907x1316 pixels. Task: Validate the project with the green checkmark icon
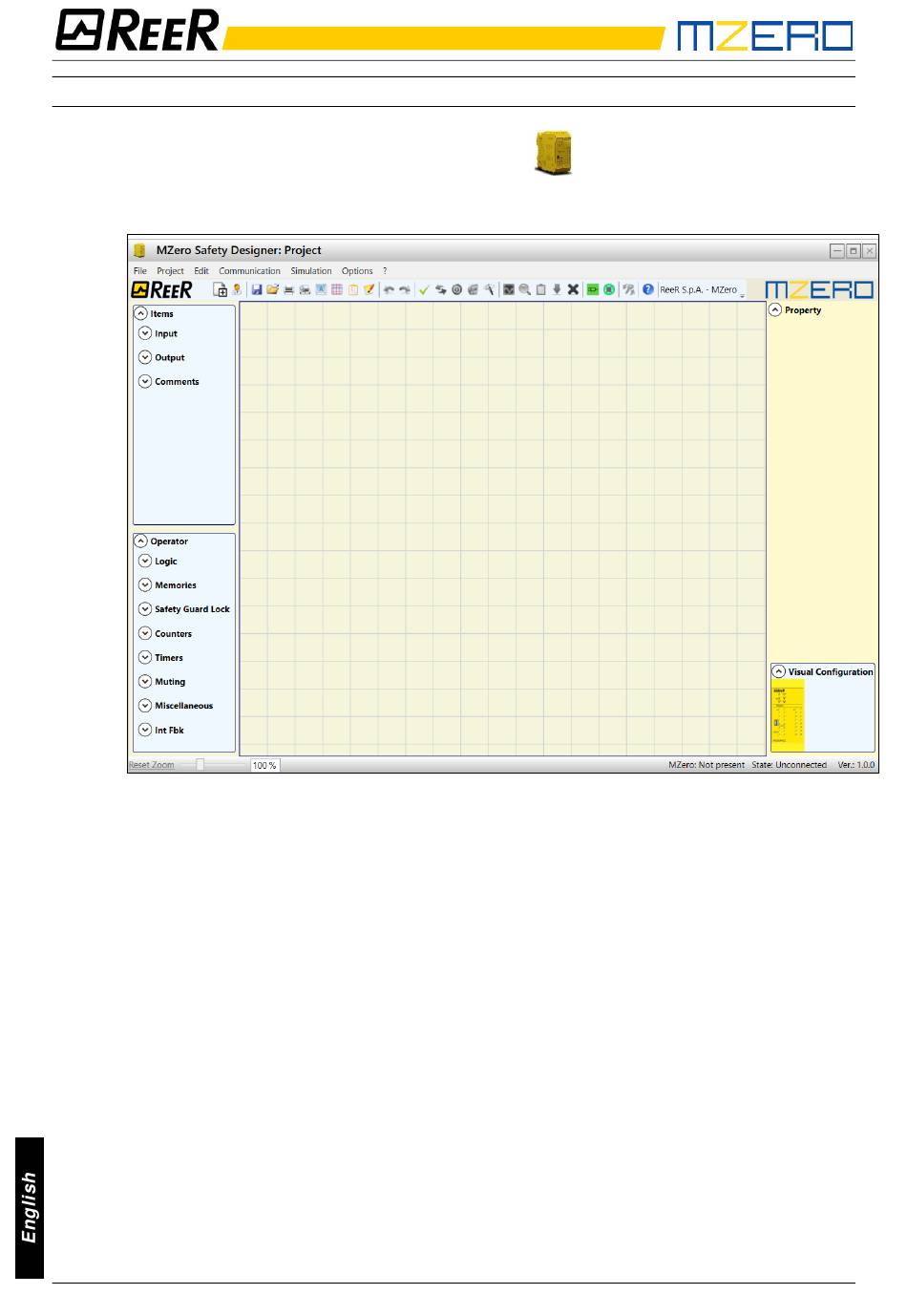click(424, 289)
